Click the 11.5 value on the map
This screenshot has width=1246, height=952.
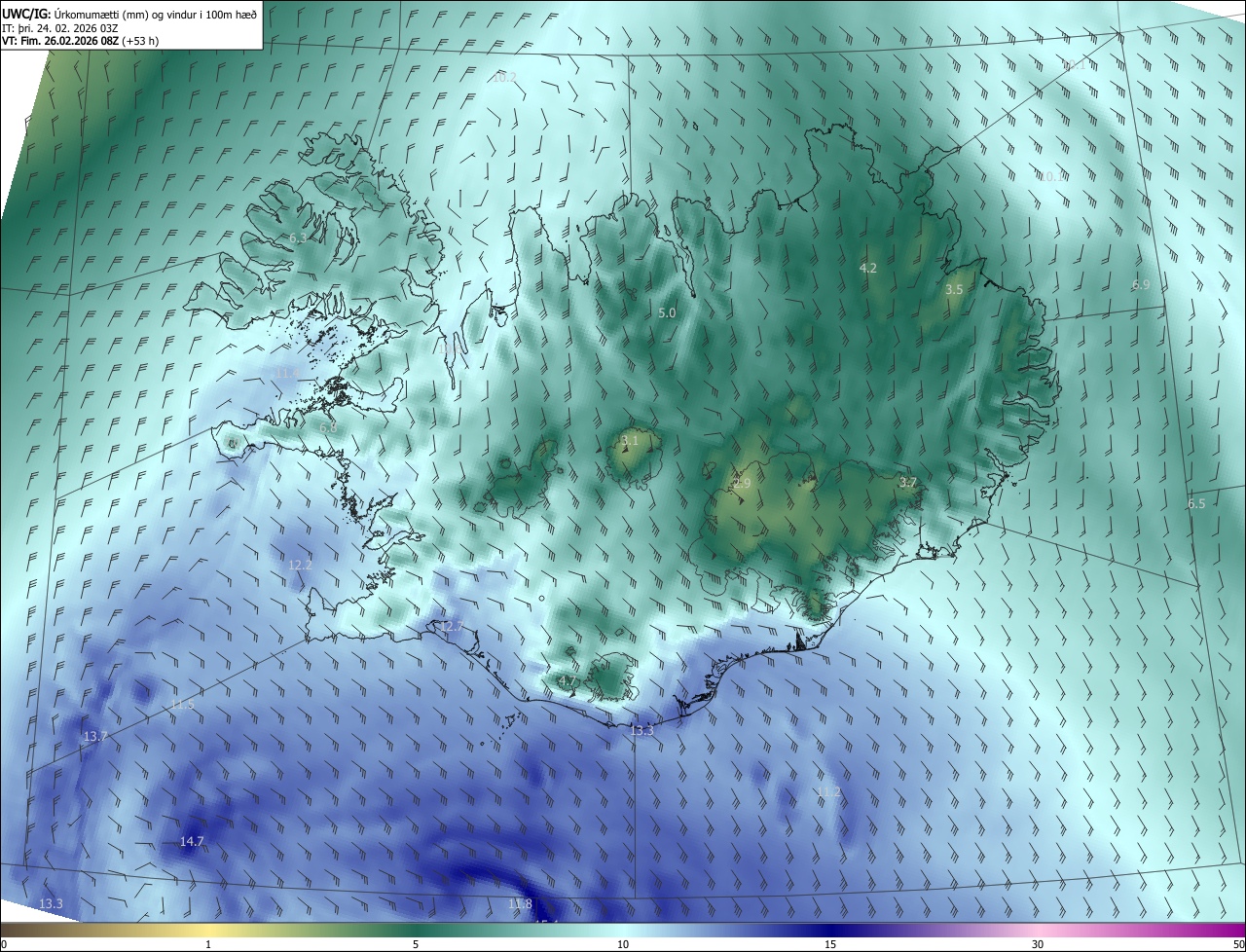tap(182, 705)
